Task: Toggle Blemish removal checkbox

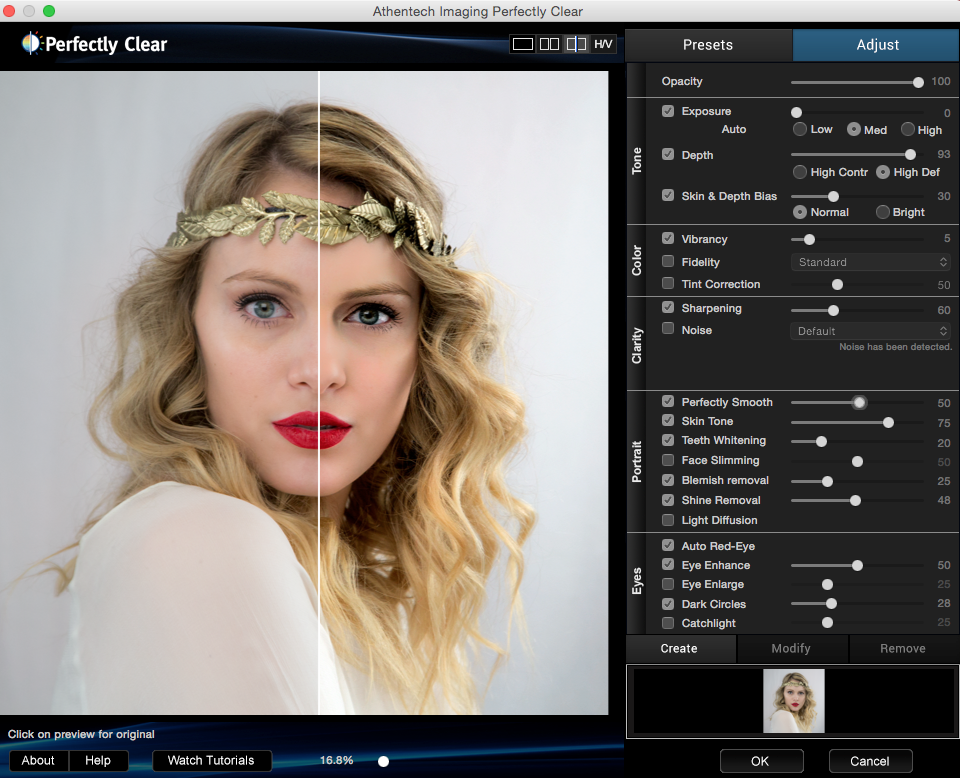Action: pos(668,480)
